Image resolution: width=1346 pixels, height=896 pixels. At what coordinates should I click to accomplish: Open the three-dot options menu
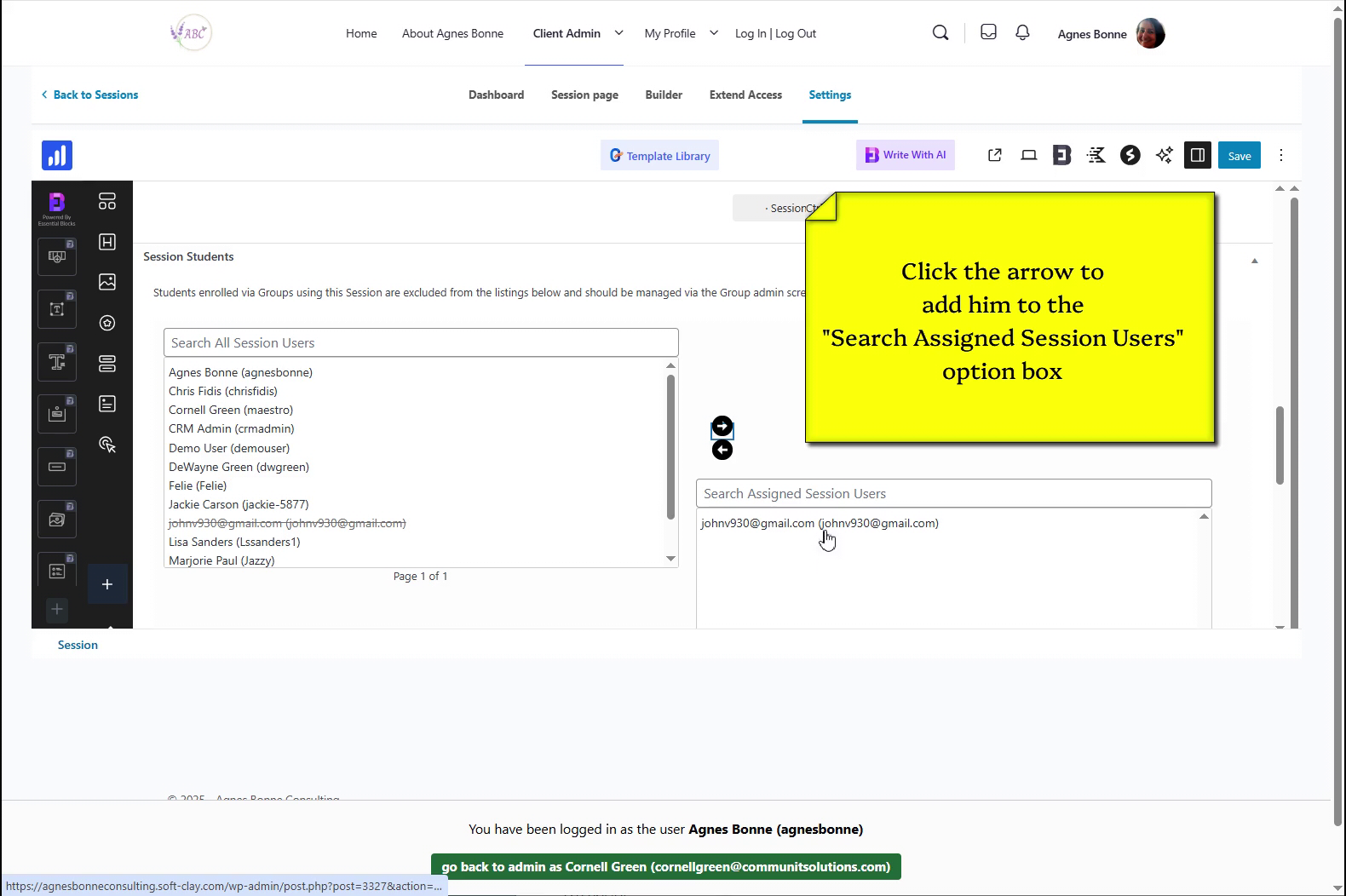tap(1280, 155)
